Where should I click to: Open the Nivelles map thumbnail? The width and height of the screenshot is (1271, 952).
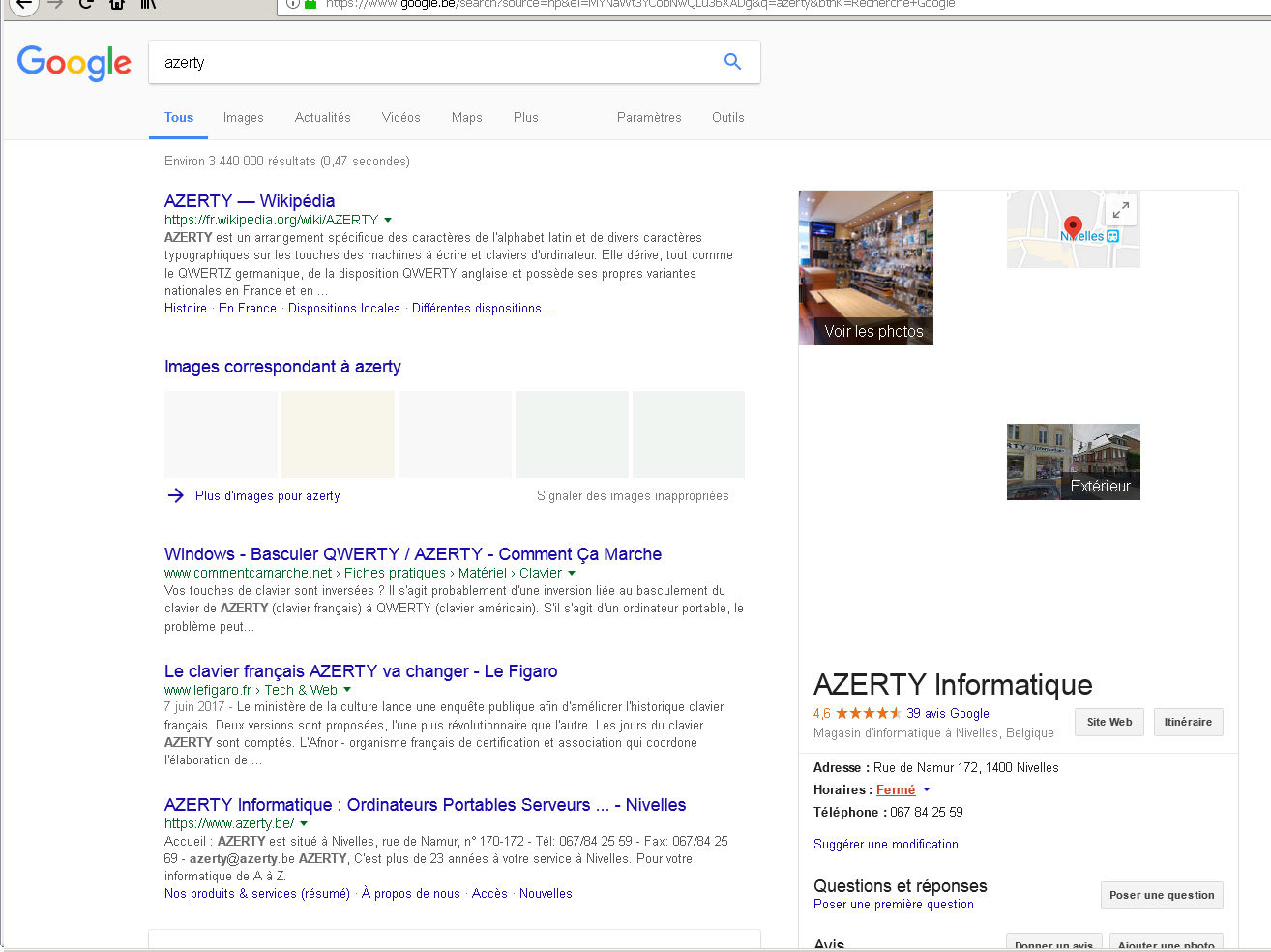coord(1074,229)
